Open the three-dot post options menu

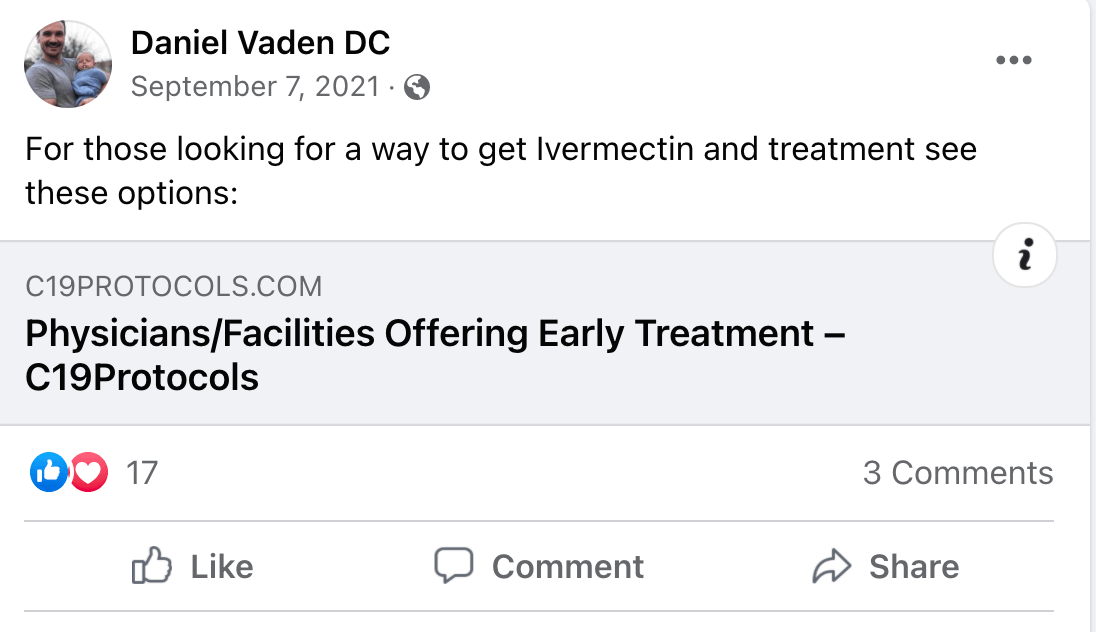click(x=1014, y=60)
